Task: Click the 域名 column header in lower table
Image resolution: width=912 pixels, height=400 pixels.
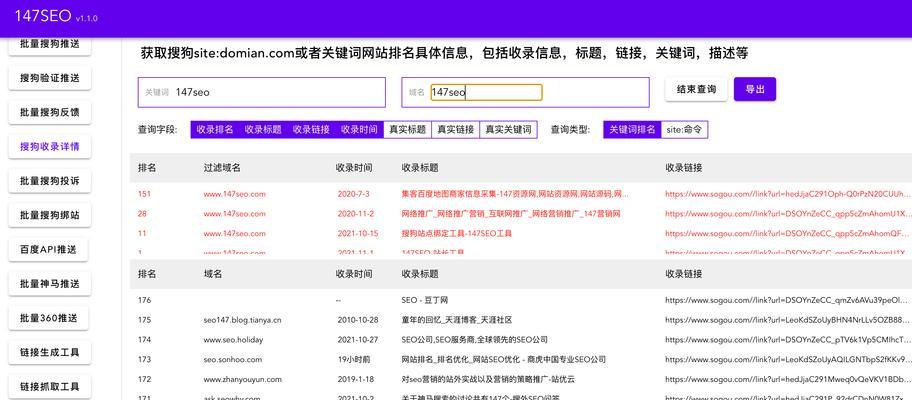Action: coord(213,274)
